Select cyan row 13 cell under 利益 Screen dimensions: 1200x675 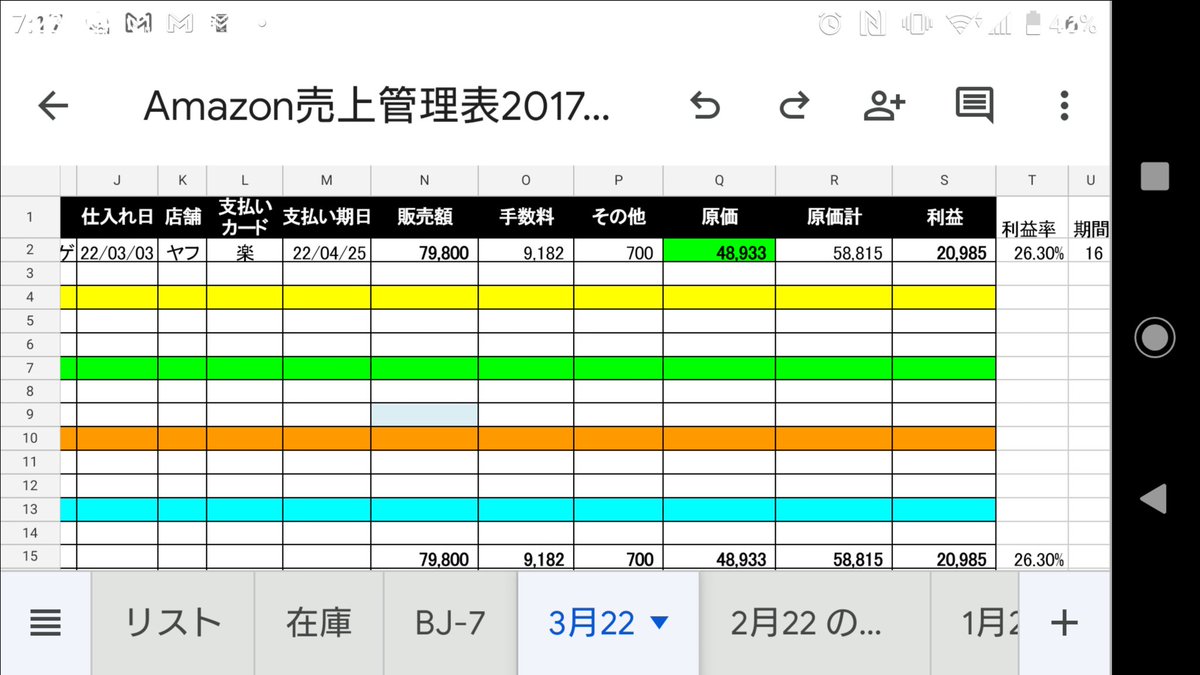click(944, 509)
